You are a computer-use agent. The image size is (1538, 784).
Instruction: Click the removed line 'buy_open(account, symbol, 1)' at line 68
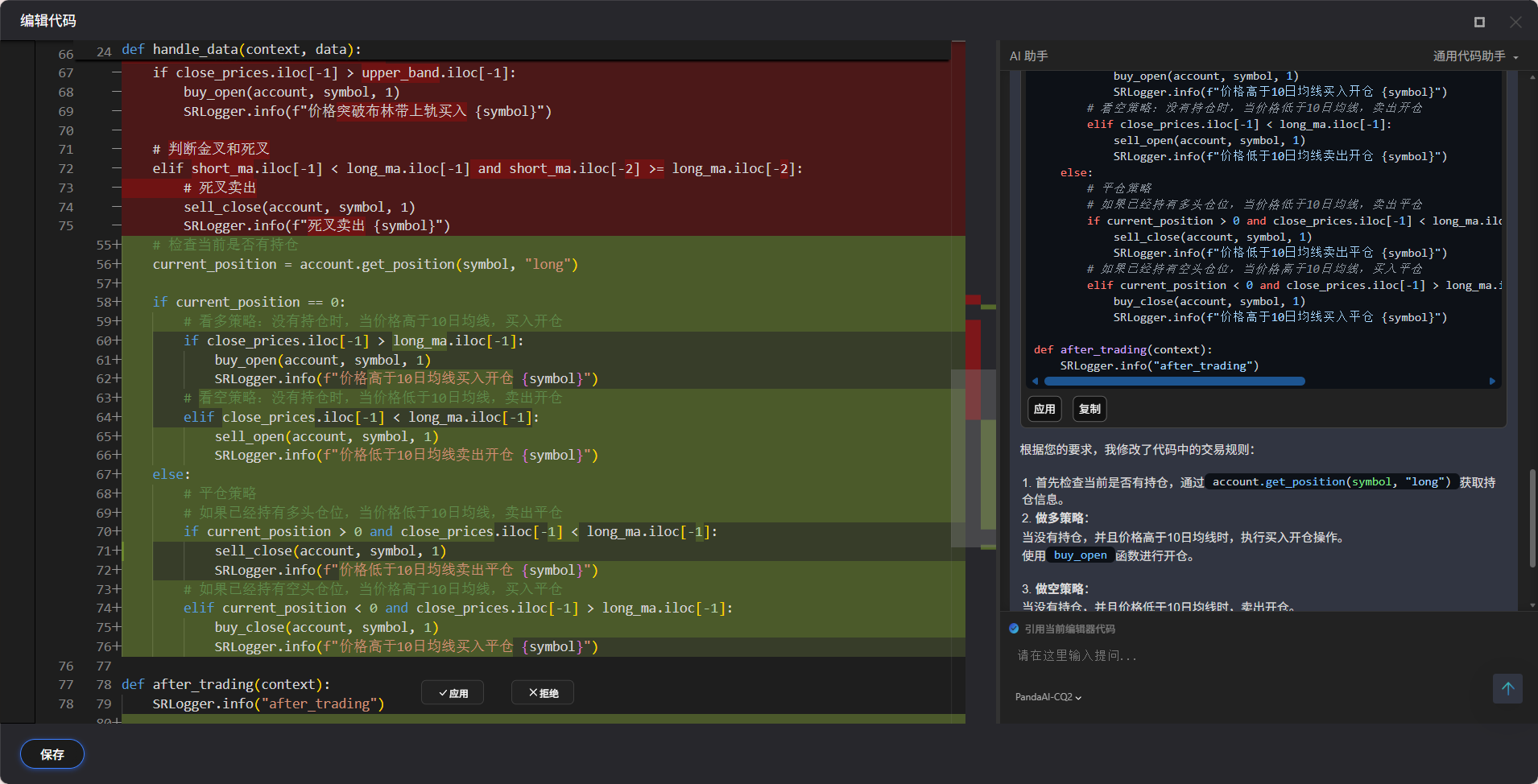click(291, 93)
